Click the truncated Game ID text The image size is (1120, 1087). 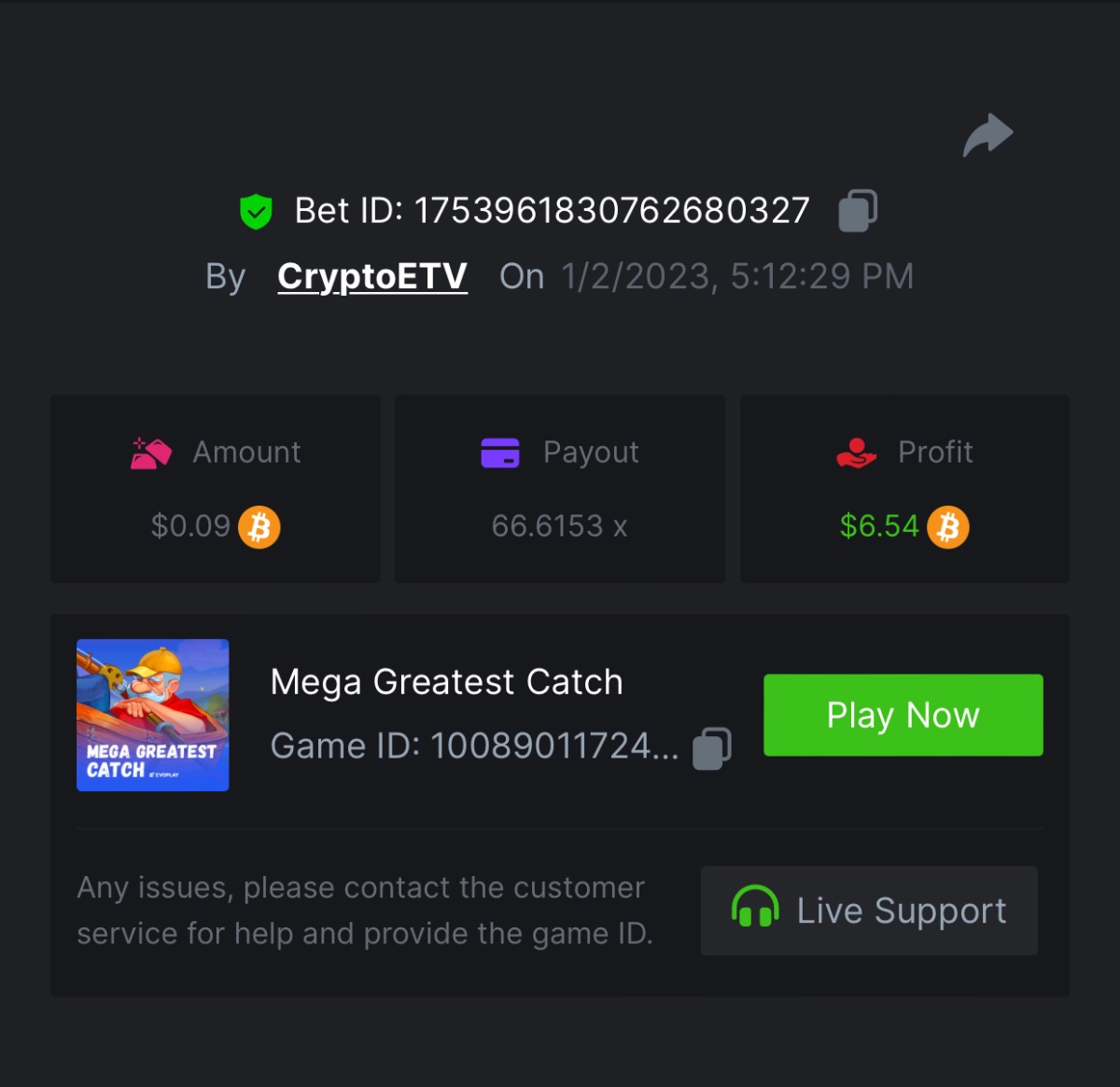(x=474, y=746)
